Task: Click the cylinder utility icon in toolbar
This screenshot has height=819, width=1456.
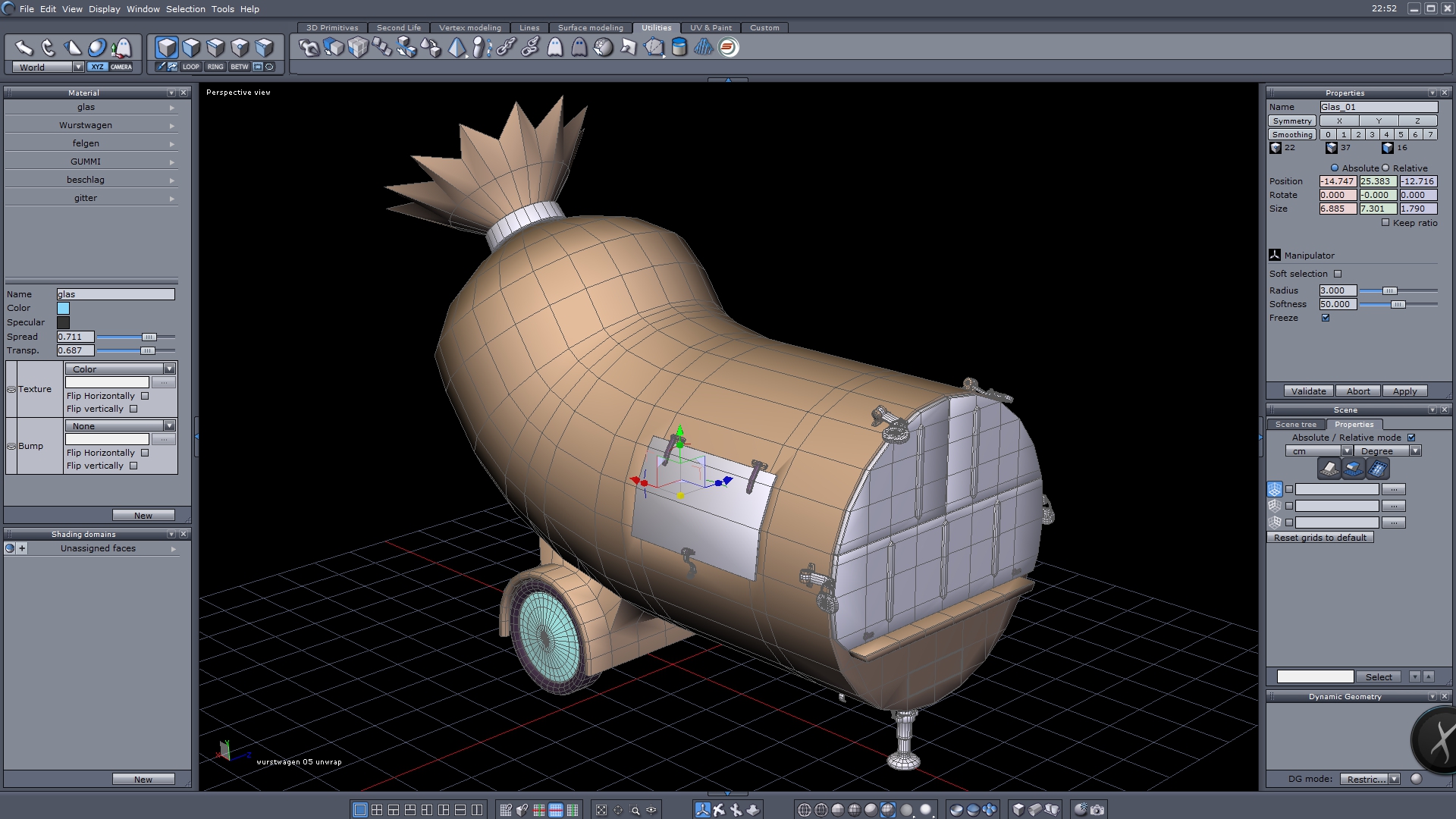Action: point(679,48)
